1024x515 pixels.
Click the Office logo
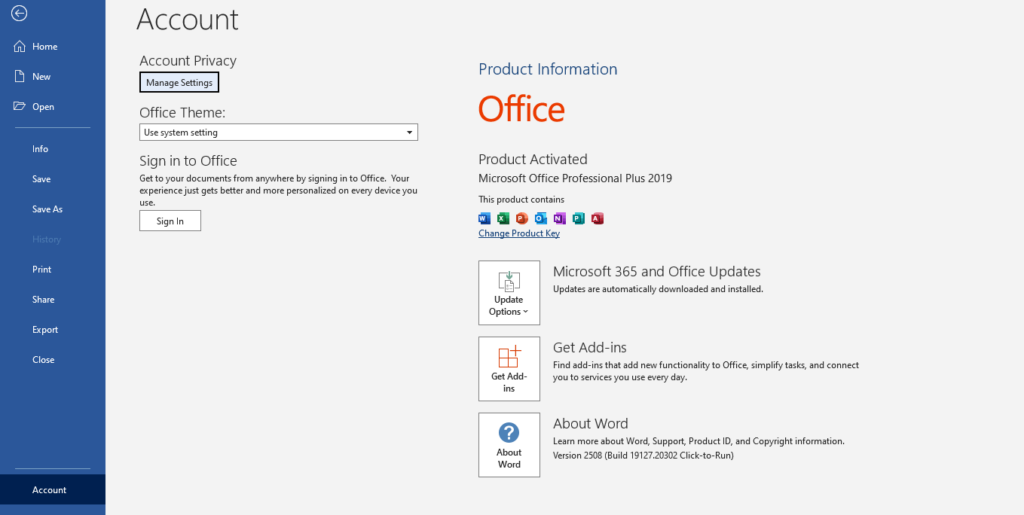pos(522,109)
